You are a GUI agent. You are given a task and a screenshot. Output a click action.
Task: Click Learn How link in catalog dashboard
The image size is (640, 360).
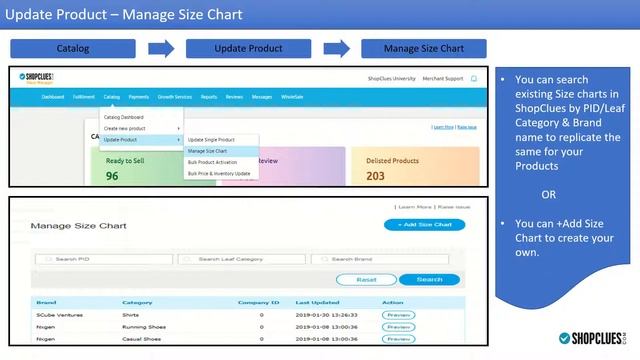click(x=443, y=127)
